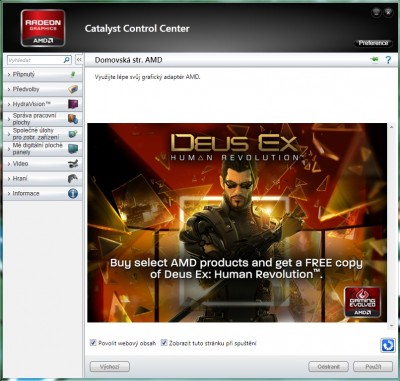Toggle the Povolit webový obsah checkbox
This screenshot has width=400, height=381.
click(x=93, y=342)
